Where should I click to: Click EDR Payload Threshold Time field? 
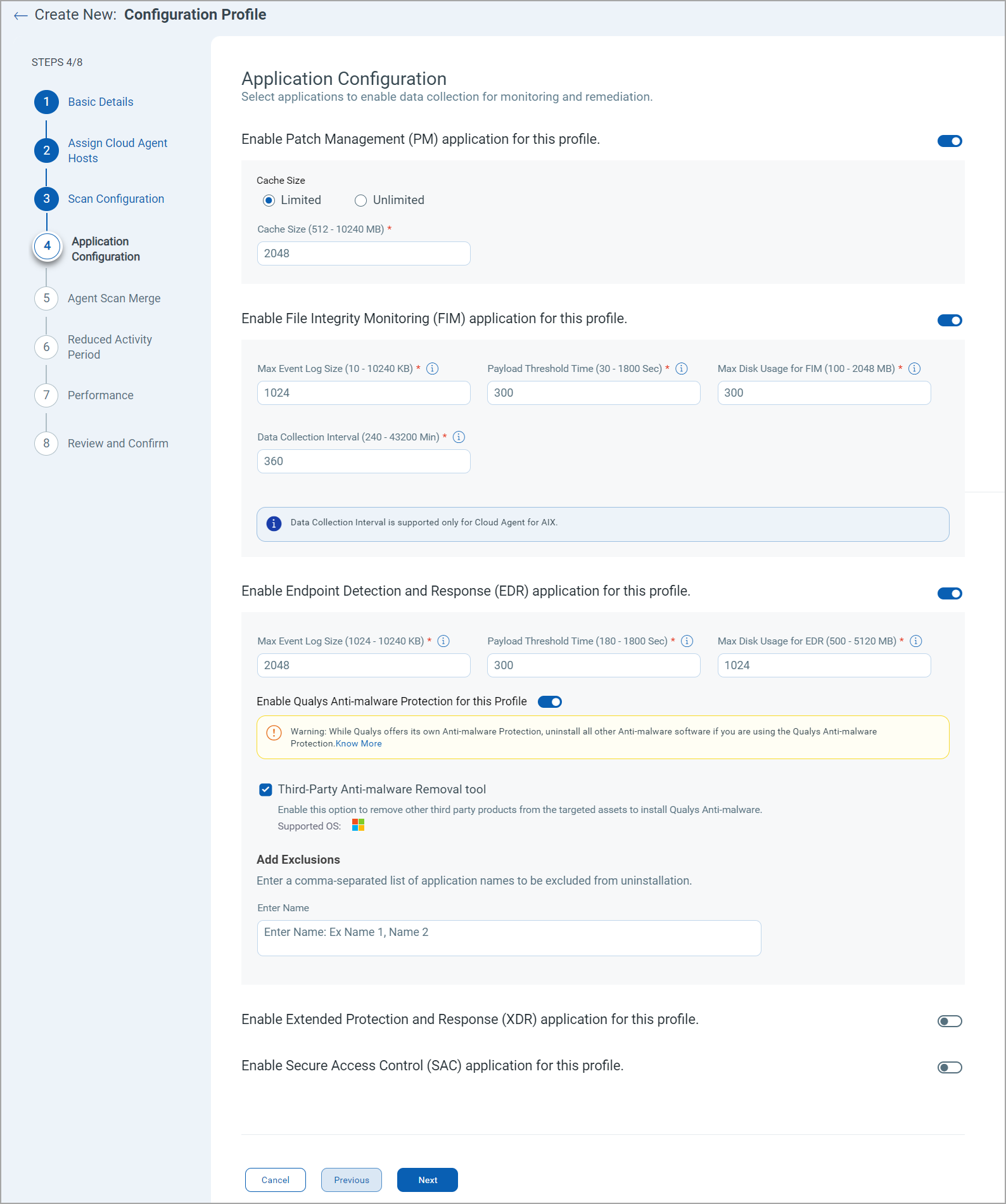tap(594, 665)
